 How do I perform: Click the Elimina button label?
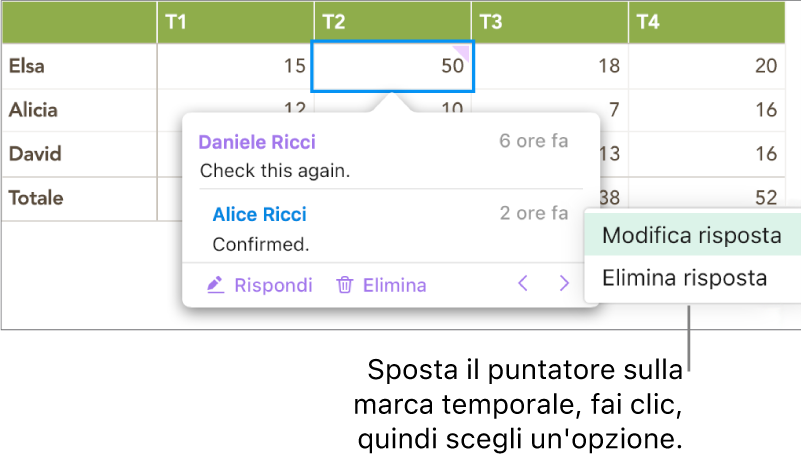tap(394, 285)
